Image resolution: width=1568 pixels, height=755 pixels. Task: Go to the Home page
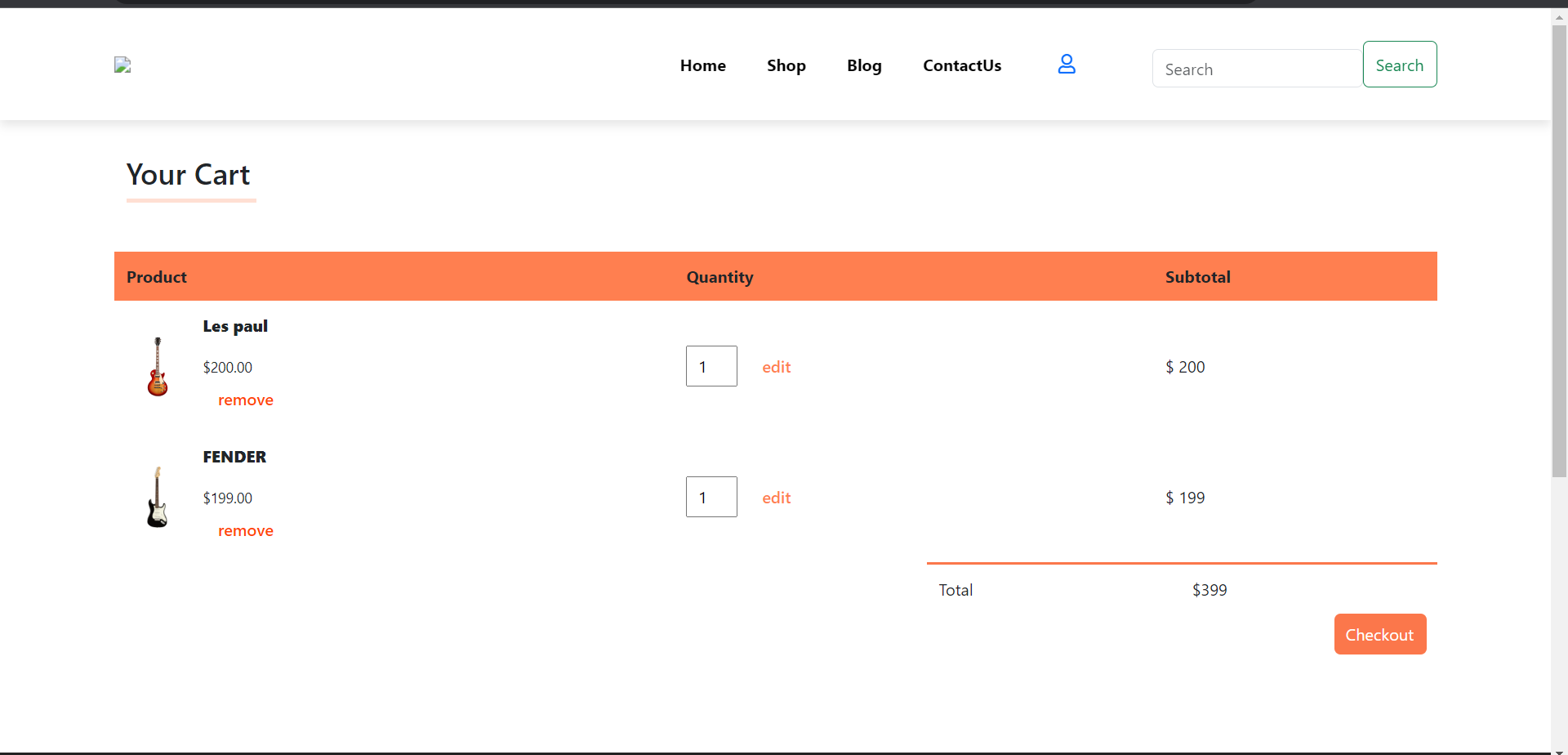[702, 65]
